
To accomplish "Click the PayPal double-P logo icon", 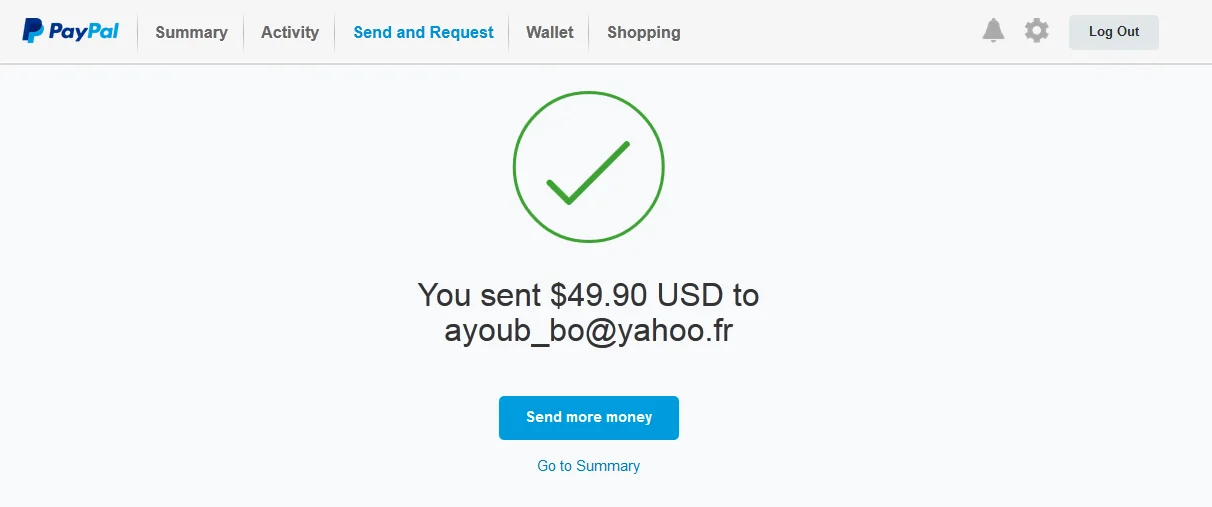I will pos(33,31).
